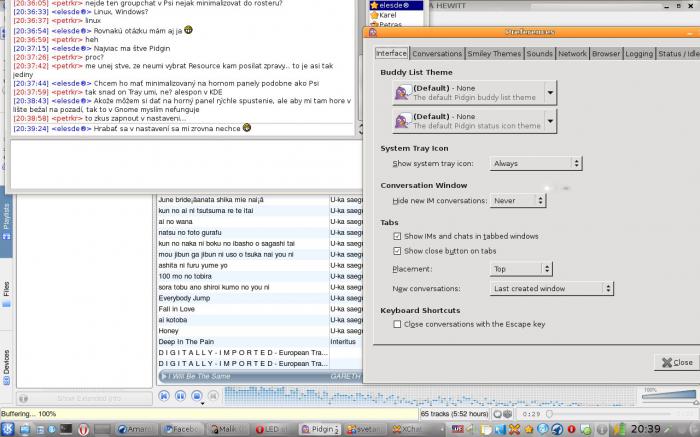Image resolution: width=700 pixels, height=437 pixels.
Task: Open Show system tray icon dropdown
Action: [x=536, y=163]
